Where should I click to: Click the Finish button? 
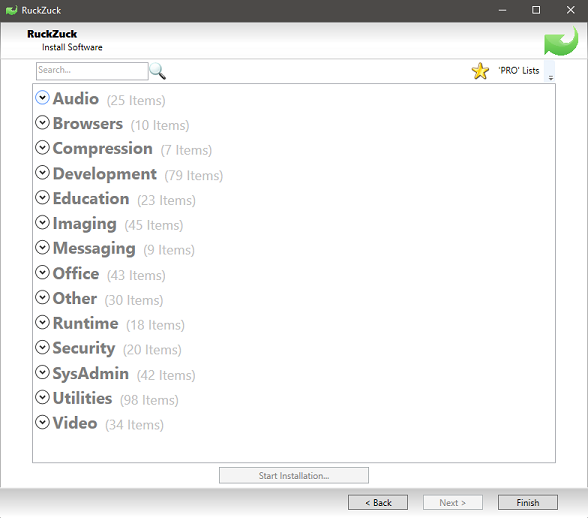pyautogui.click(x=528, y=503)
